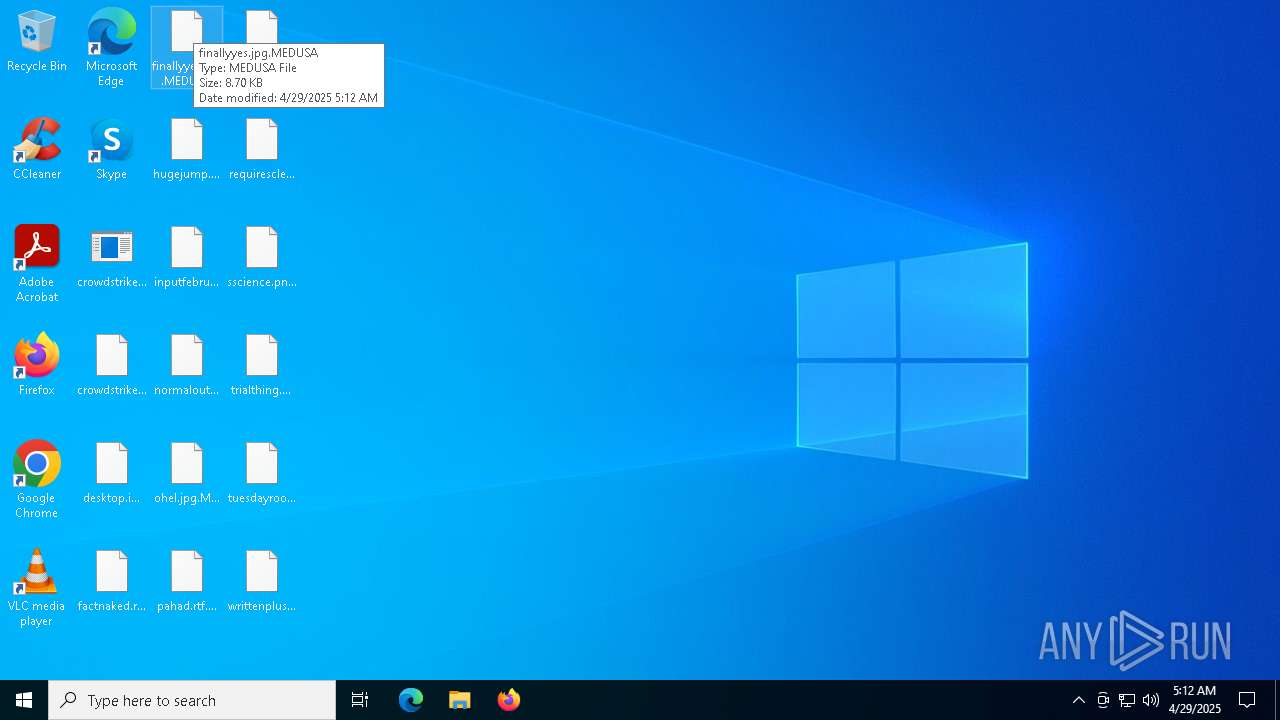
Task: Select the requirescle file on desktop
Action: (262, 150)
